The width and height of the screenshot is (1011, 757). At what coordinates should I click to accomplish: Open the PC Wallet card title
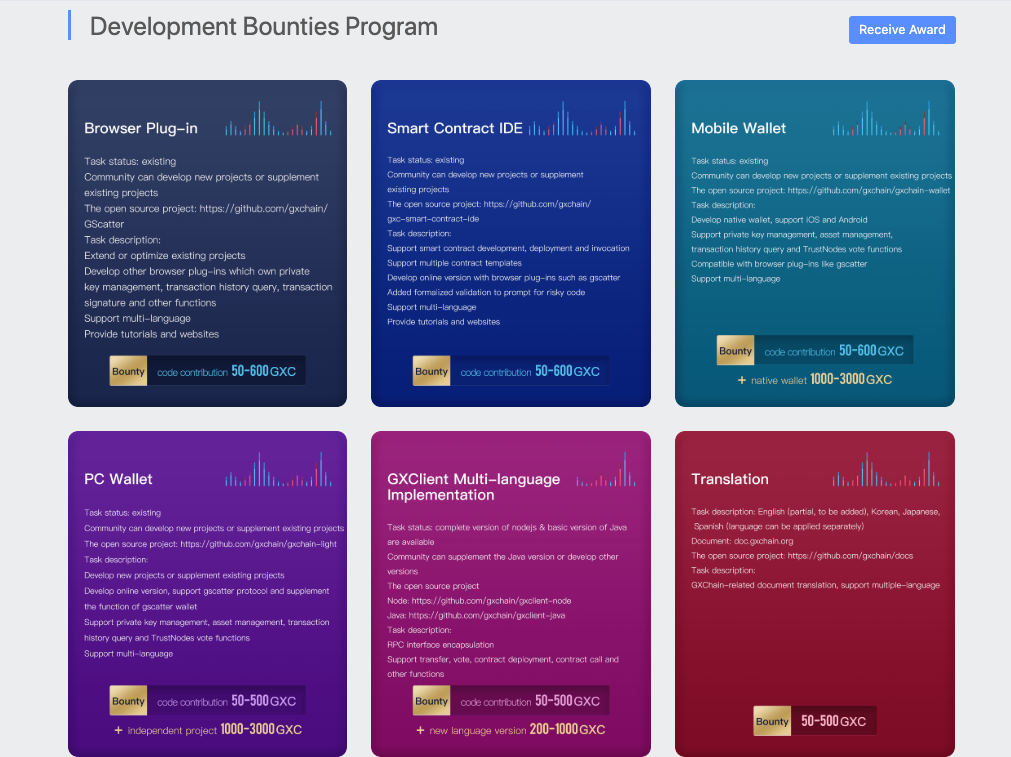click(118, 479)
